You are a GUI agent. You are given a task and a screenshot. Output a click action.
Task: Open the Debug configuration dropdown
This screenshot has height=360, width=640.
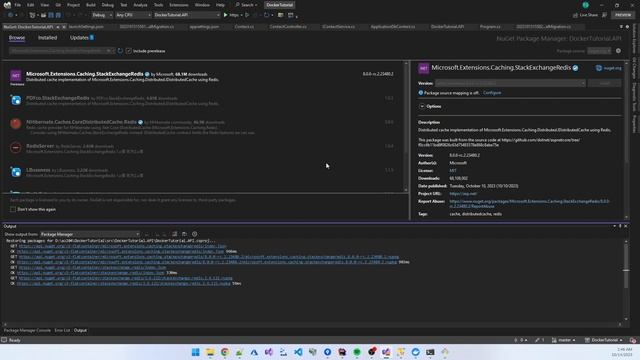(x=102, y=15)
